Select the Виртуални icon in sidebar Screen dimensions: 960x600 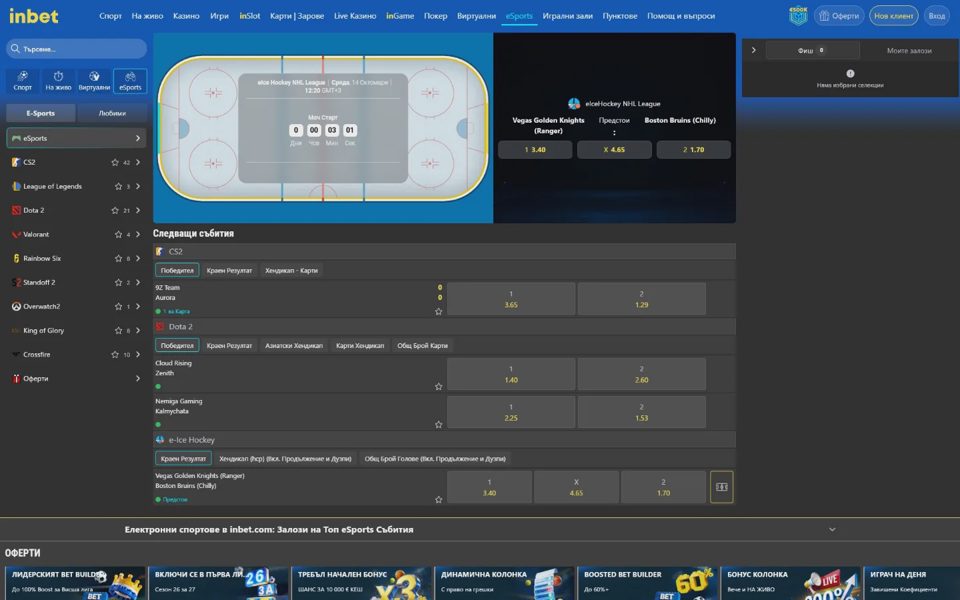[x=94, y=81]
